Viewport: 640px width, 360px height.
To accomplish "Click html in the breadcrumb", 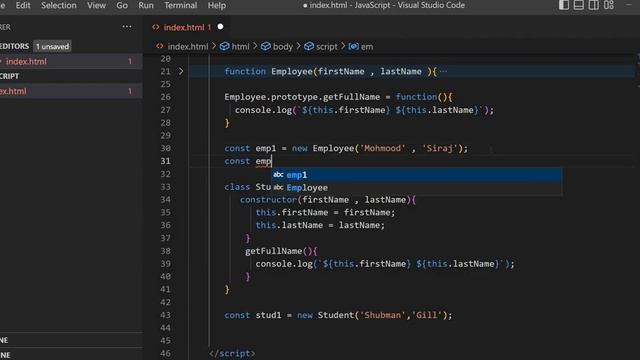I will (240, 47).
